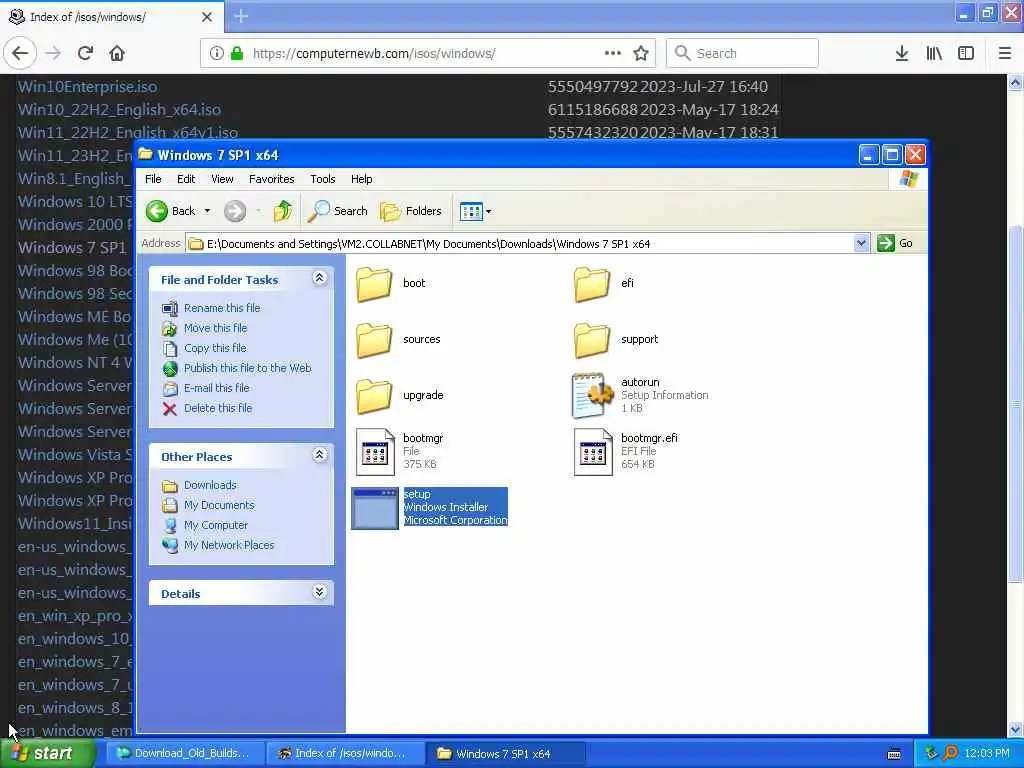Toggle Explorer Folders pane
The height and width of the screenshot is (768, 1024).
(x=411, y=211)
